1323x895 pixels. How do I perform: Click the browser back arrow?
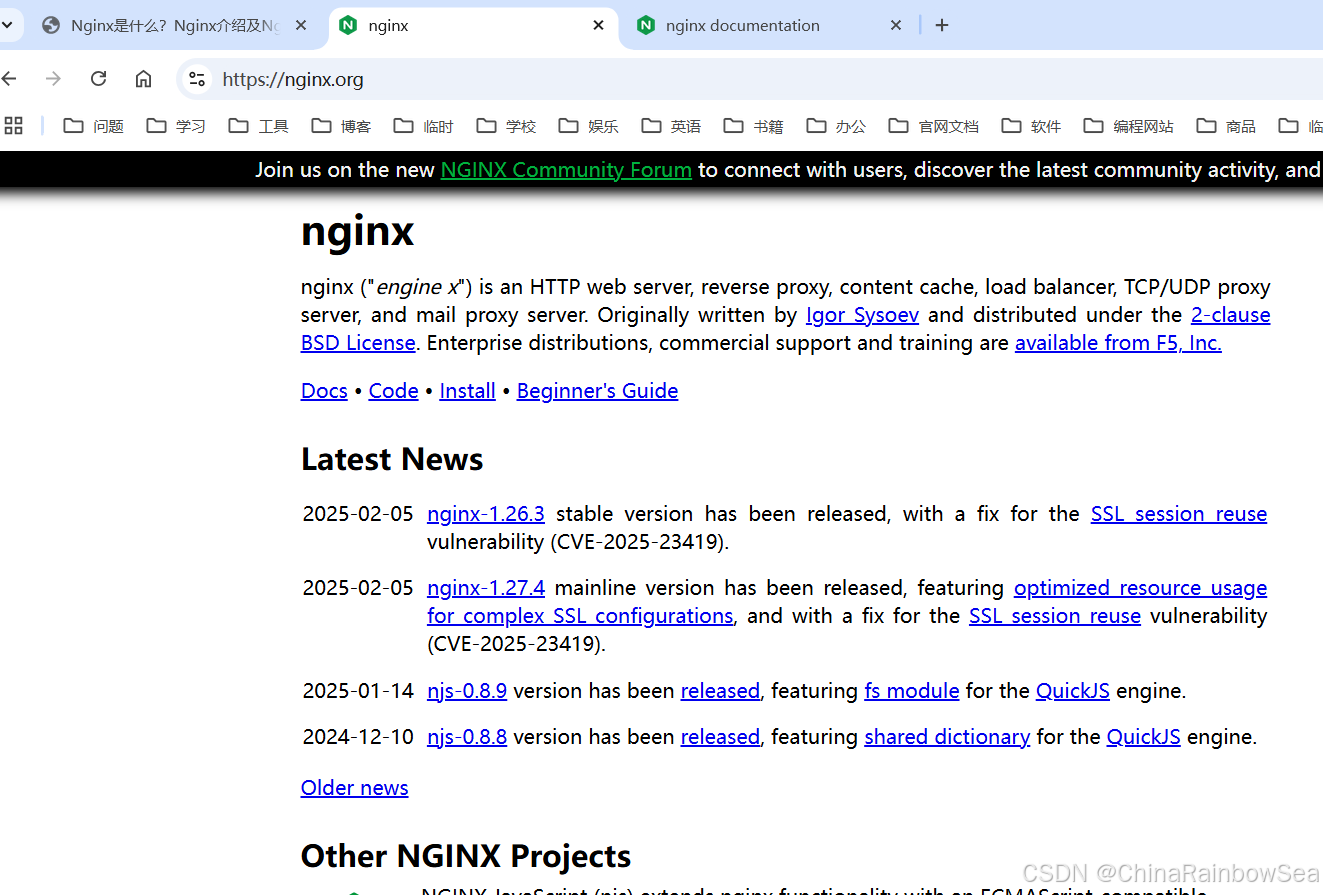[10, 79]
